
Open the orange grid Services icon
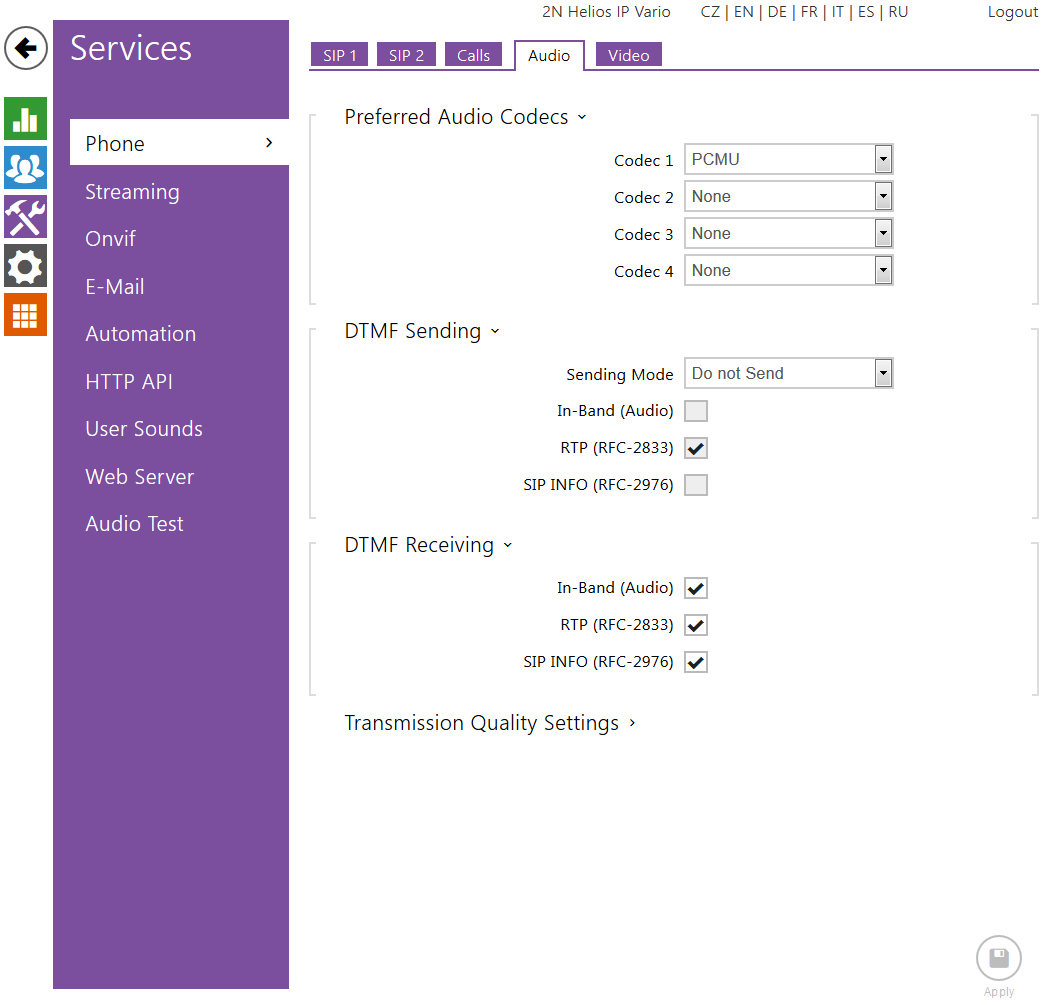pyautogui.click(x=25, y=315)
